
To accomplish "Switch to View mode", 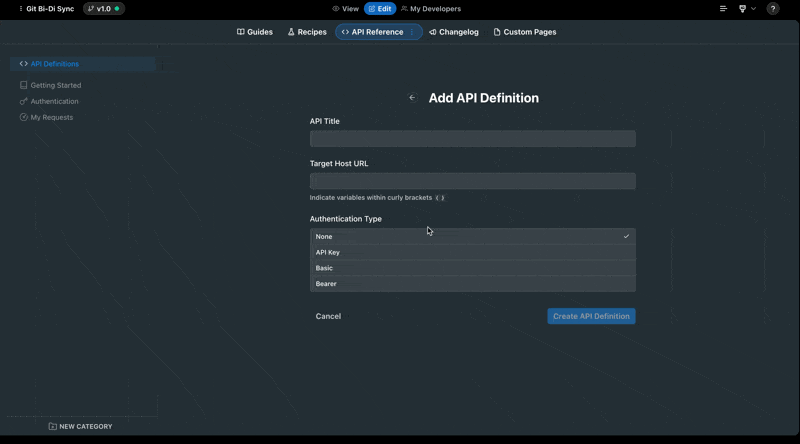I will 345,9.
